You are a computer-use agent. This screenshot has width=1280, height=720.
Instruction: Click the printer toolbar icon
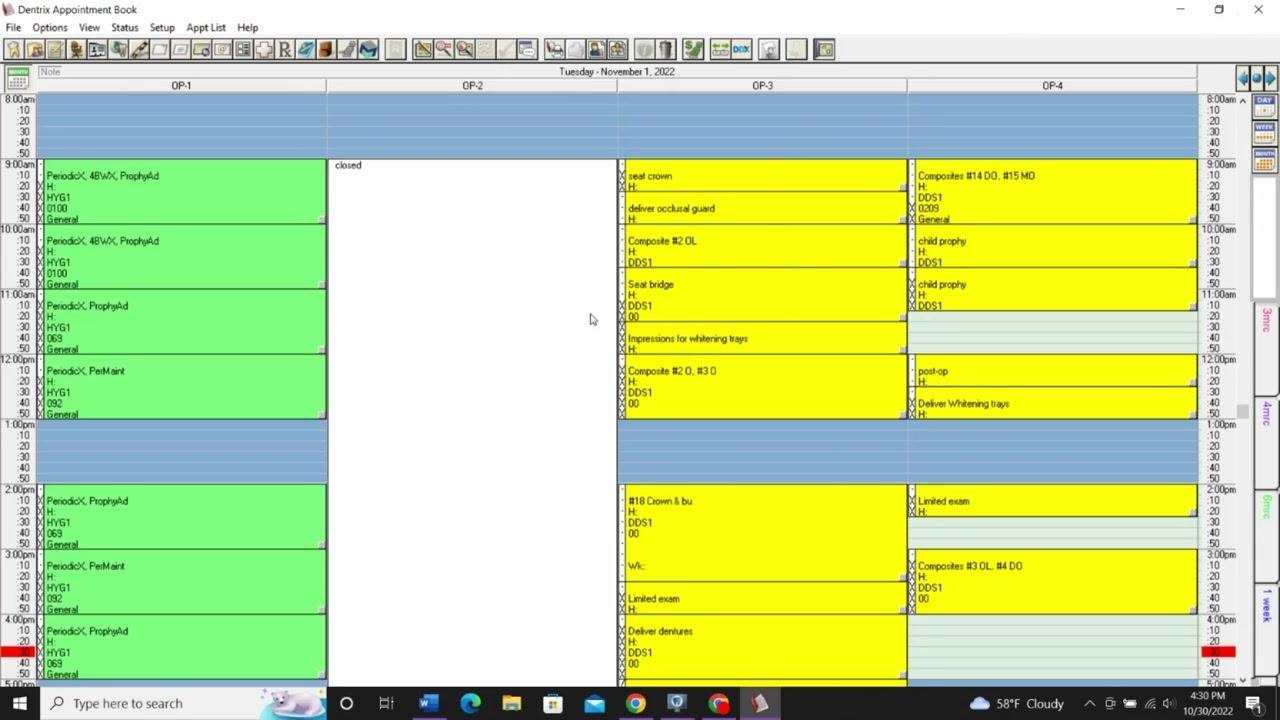coord(554,49)
